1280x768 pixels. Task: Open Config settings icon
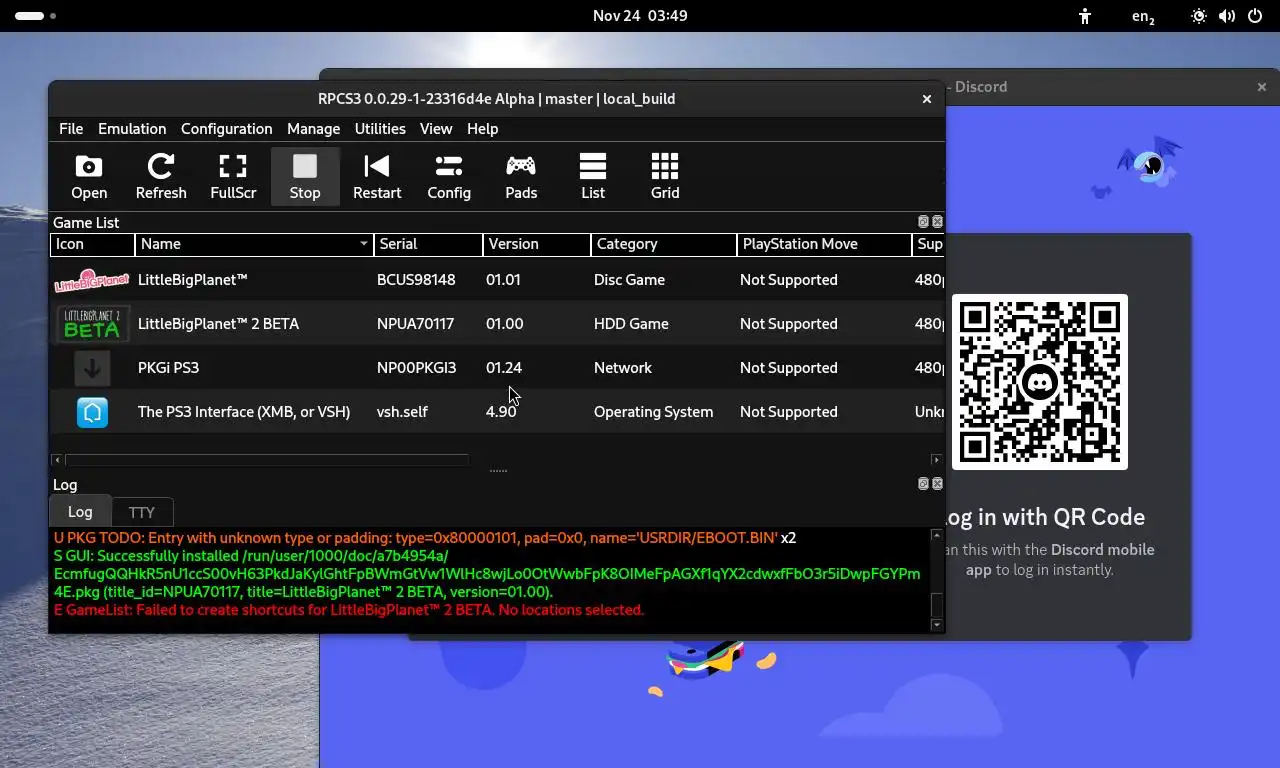pos(449,177)
